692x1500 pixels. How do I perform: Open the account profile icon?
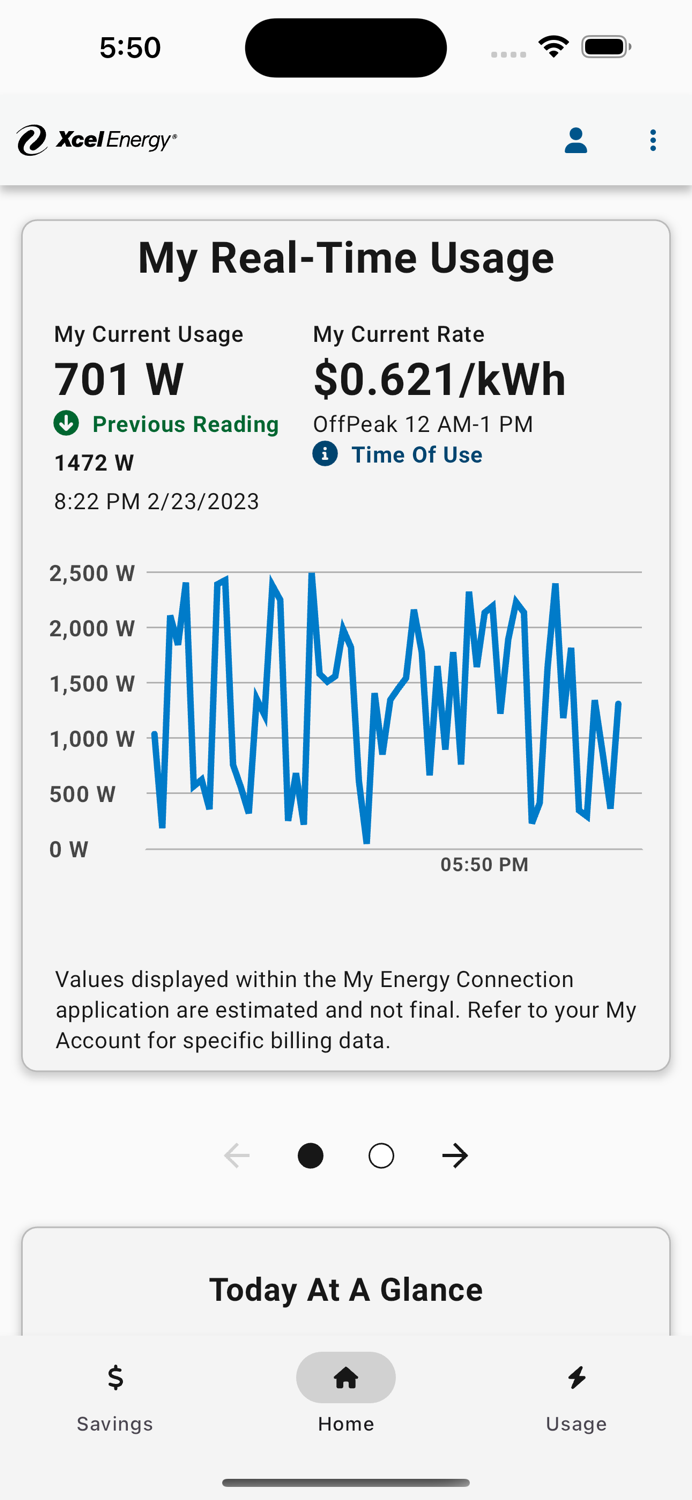pyautogui.click(x=576, y=140)
